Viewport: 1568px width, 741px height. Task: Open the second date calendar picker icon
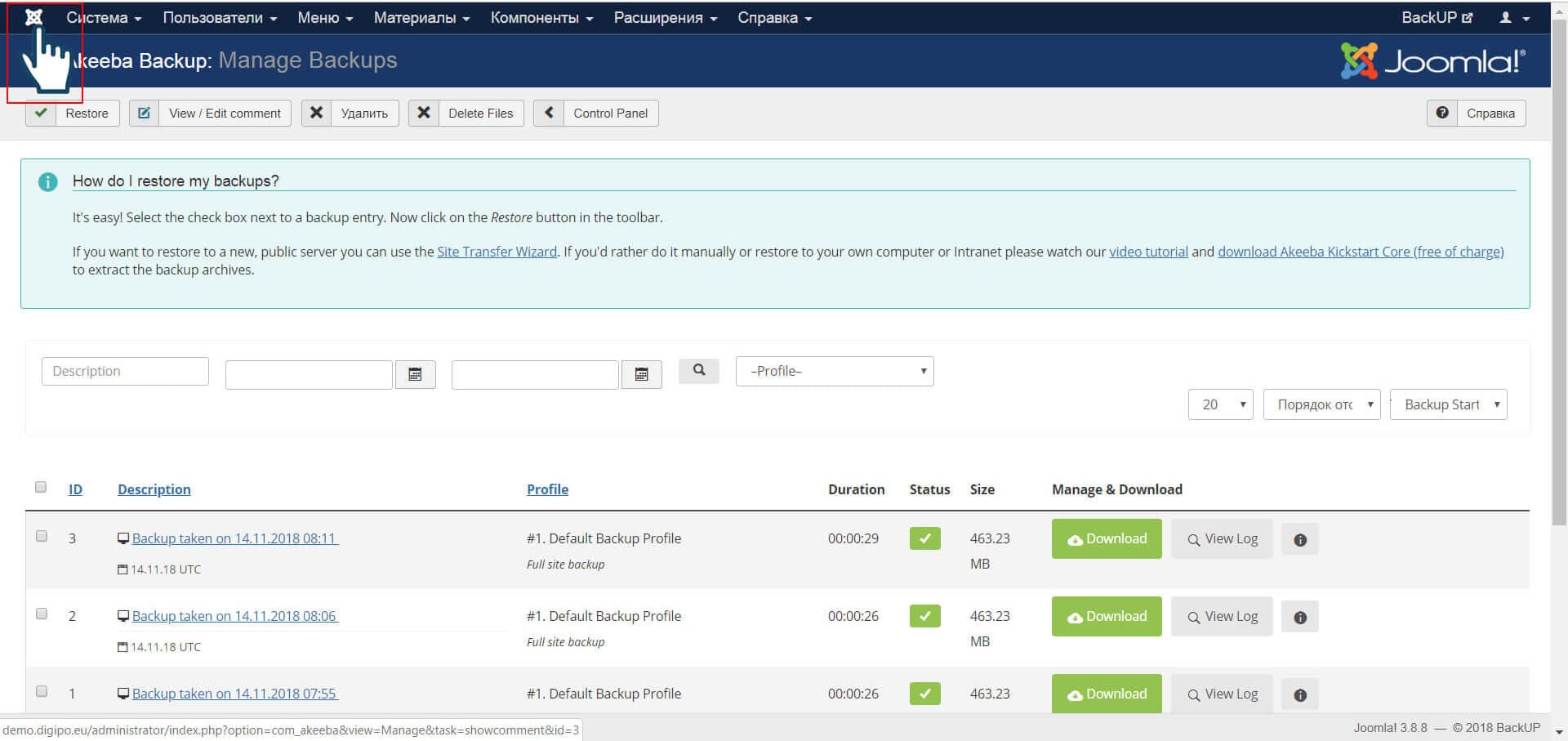coord(641,374)
